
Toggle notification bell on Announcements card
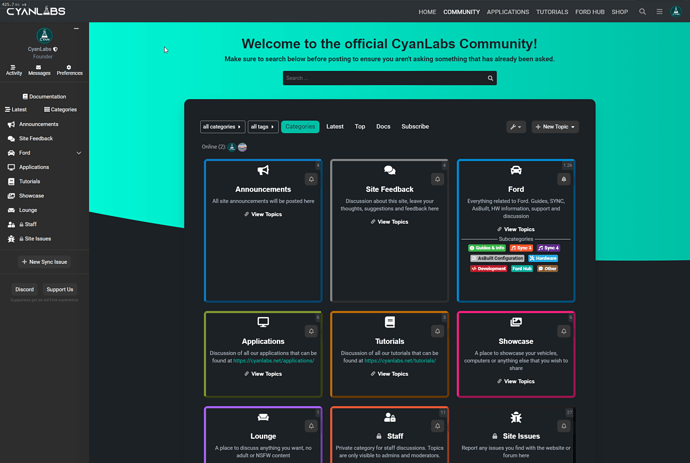[311, 179]
